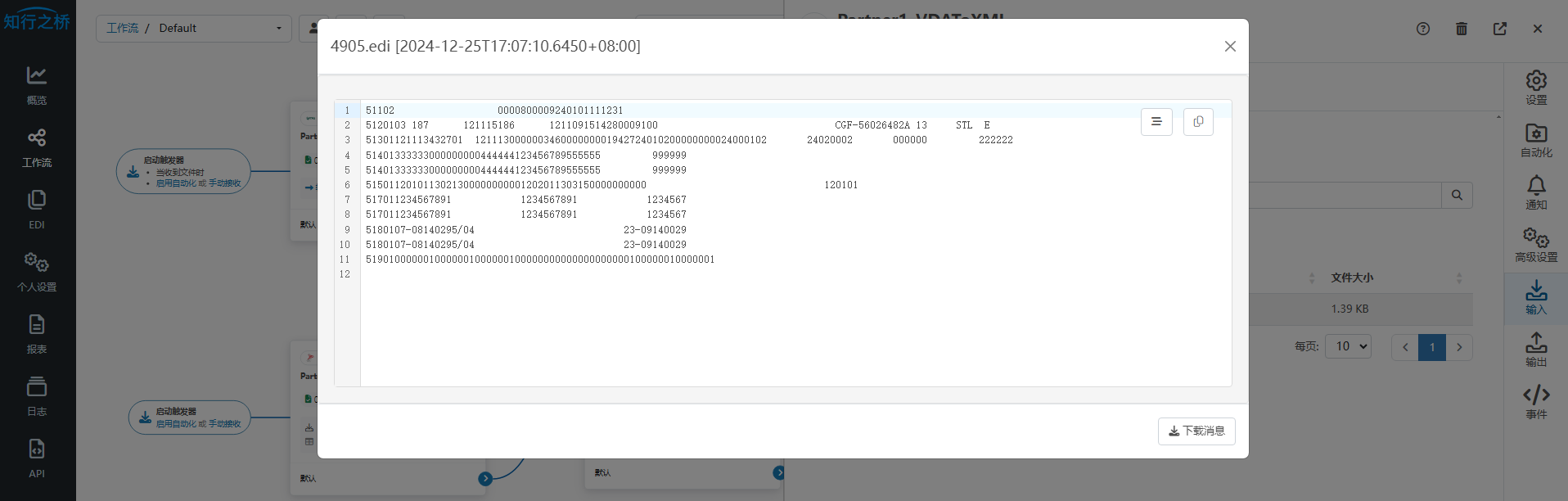Go to previous page arrow
This screenshot has height=501, width=1568.
tap(1405, 347)
